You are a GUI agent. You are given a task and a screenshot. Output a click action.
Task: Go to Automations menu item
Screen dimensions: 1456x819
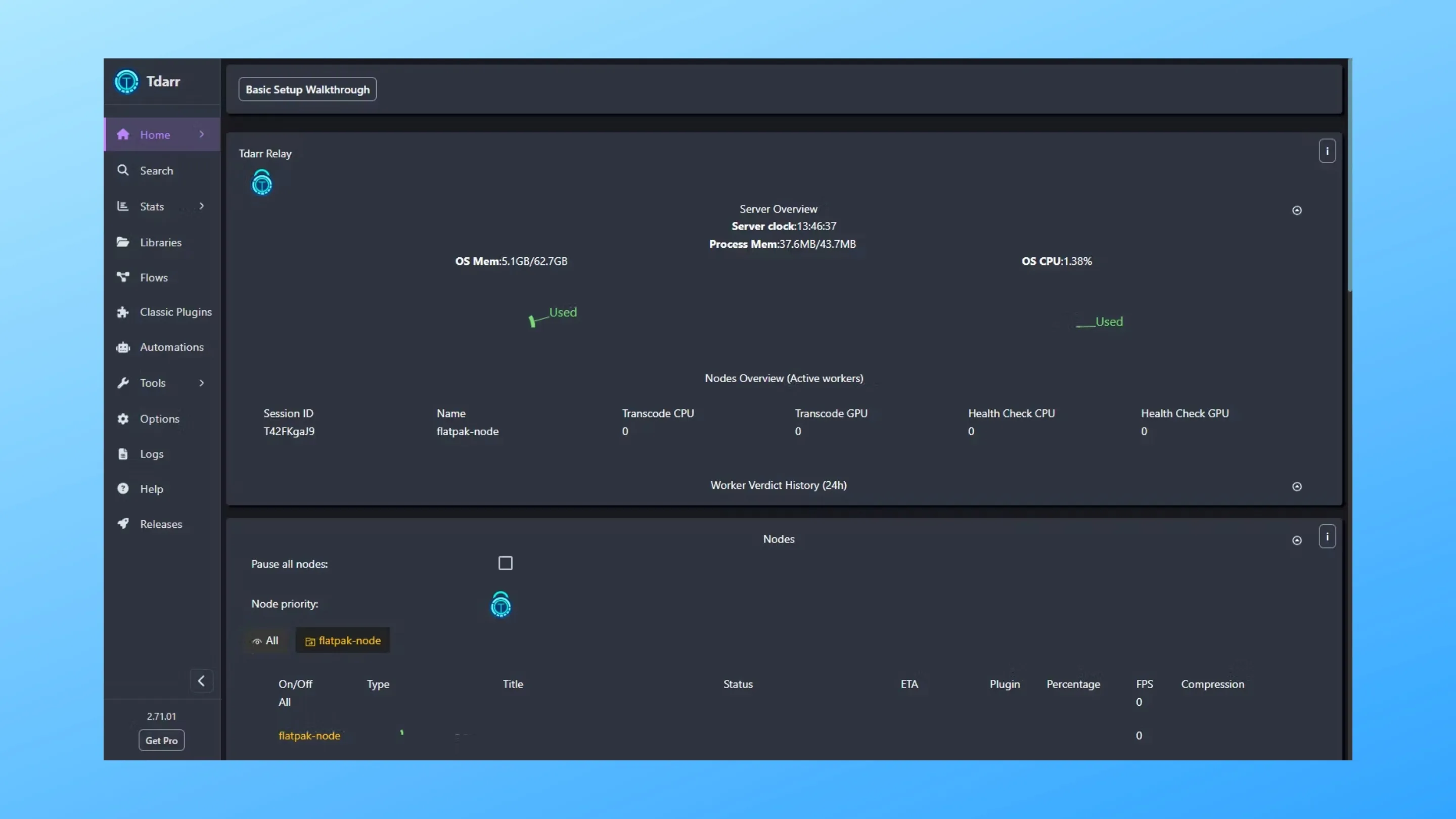pos(162,347)
